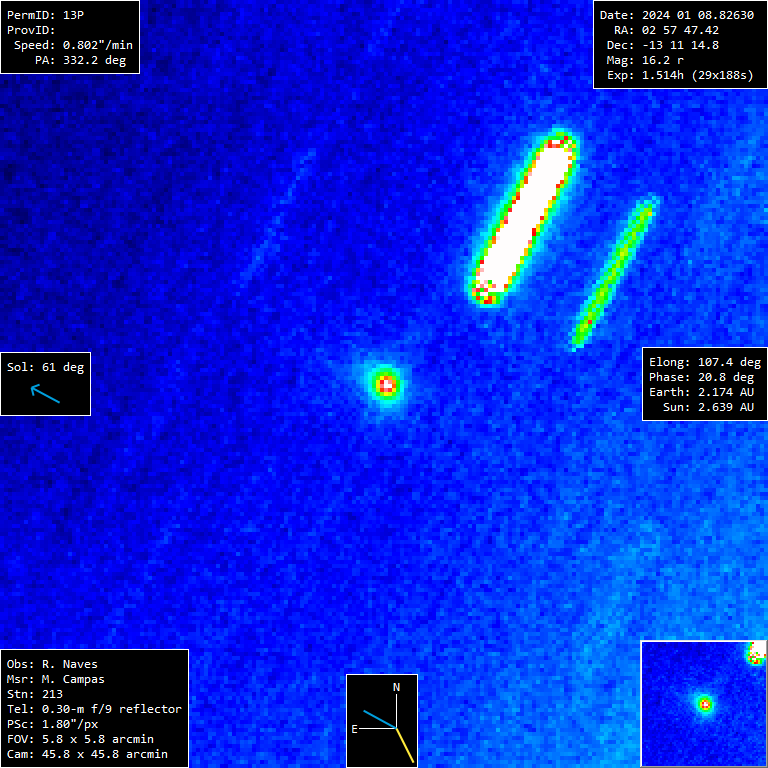Select the text 'RA: 02 57 47.42'

667,30
